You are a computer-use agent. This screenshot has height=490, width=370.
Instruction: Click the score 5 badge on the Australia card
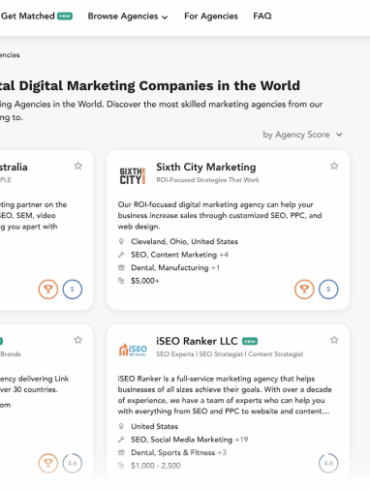[x=72, y=289]
